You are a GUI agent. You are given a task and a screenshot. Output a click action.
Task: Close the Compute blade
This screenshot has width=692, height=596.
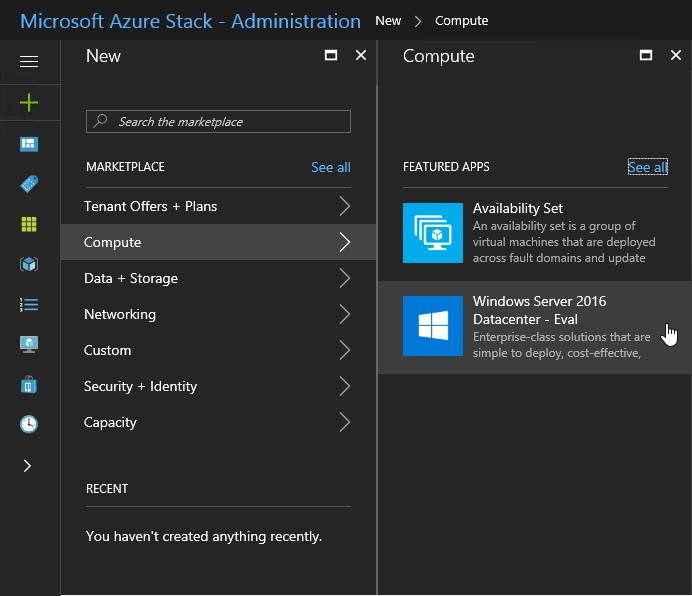pos(676,55)
